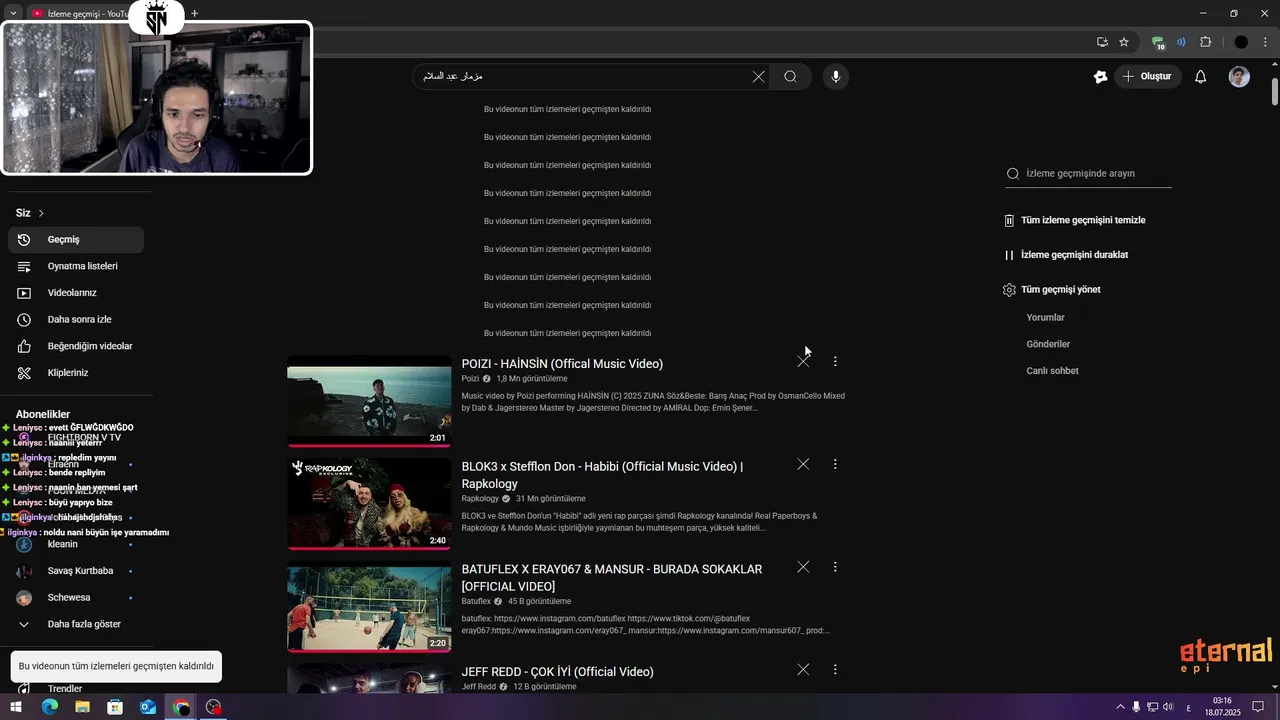Open more options for BLOK3 Habibi
The height and width of the screenshot is (720, 1280).
click(835, 464)
